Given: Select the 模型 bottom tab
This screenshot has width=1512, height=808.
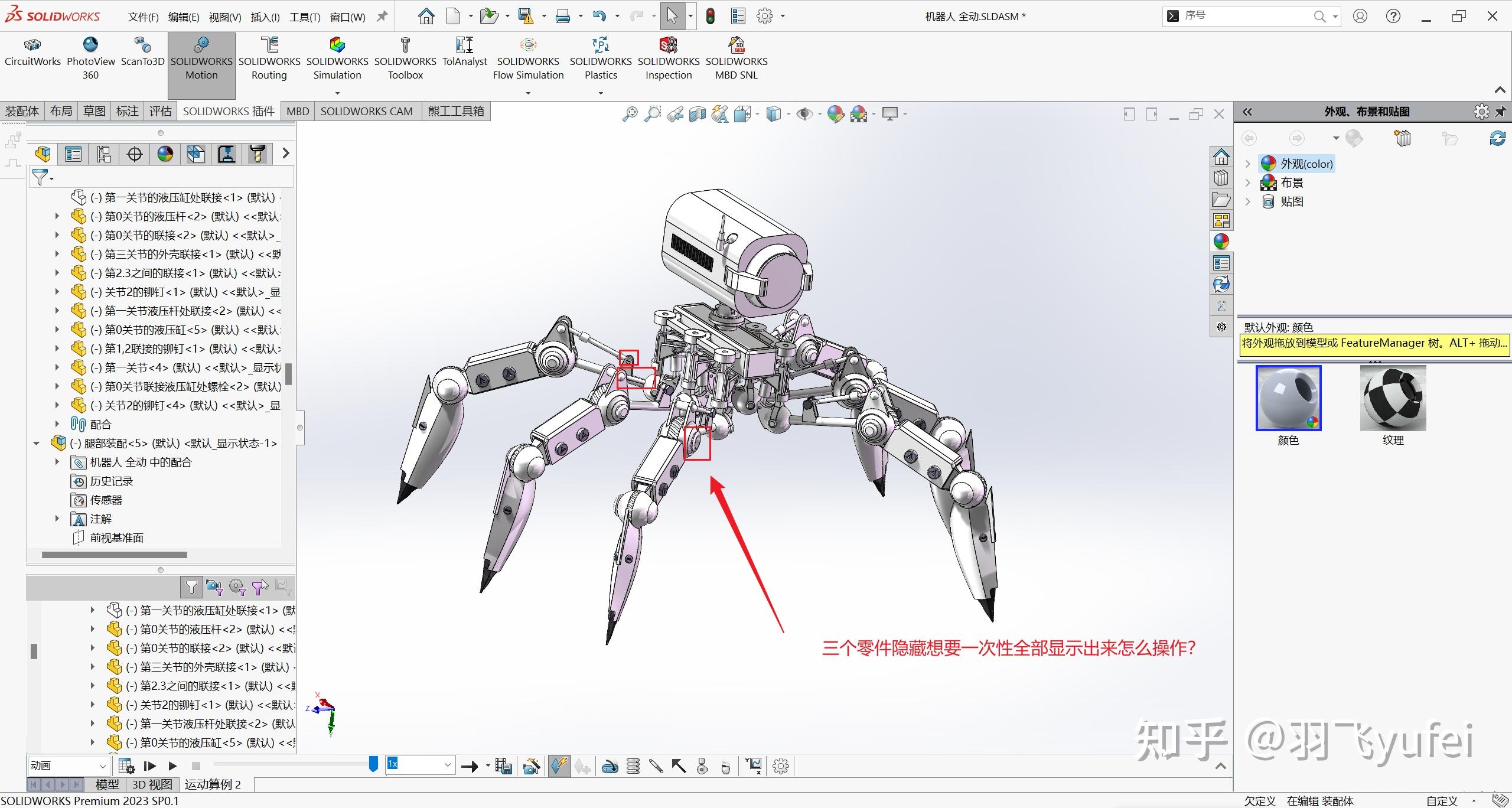Looking at the screenshot, I should coord(107,784).
